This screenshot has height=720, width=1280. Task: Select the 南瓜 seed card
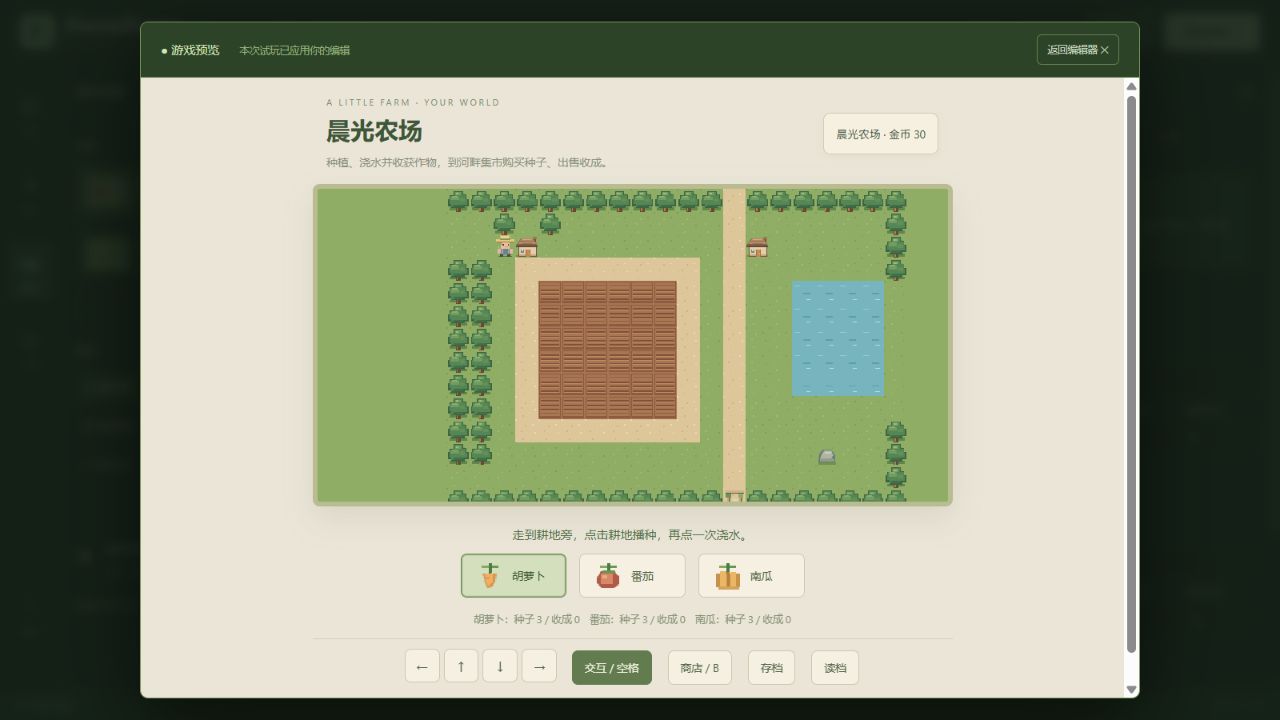click(751, 576)
